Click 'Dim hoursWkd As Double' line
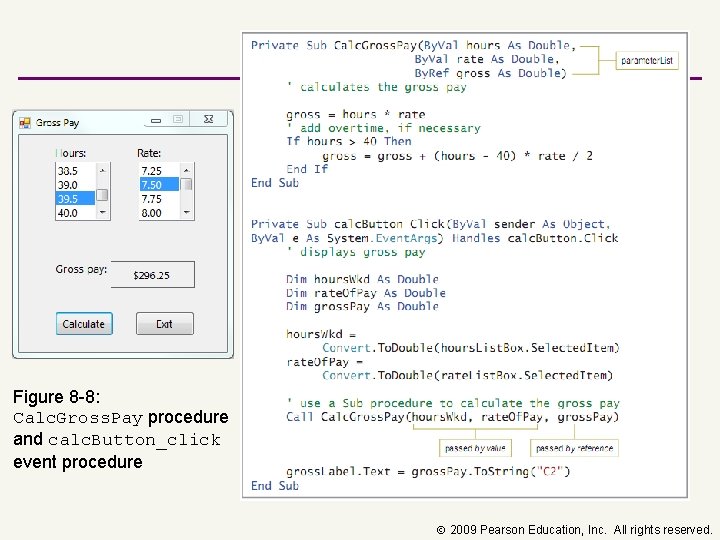 (362, 279)
